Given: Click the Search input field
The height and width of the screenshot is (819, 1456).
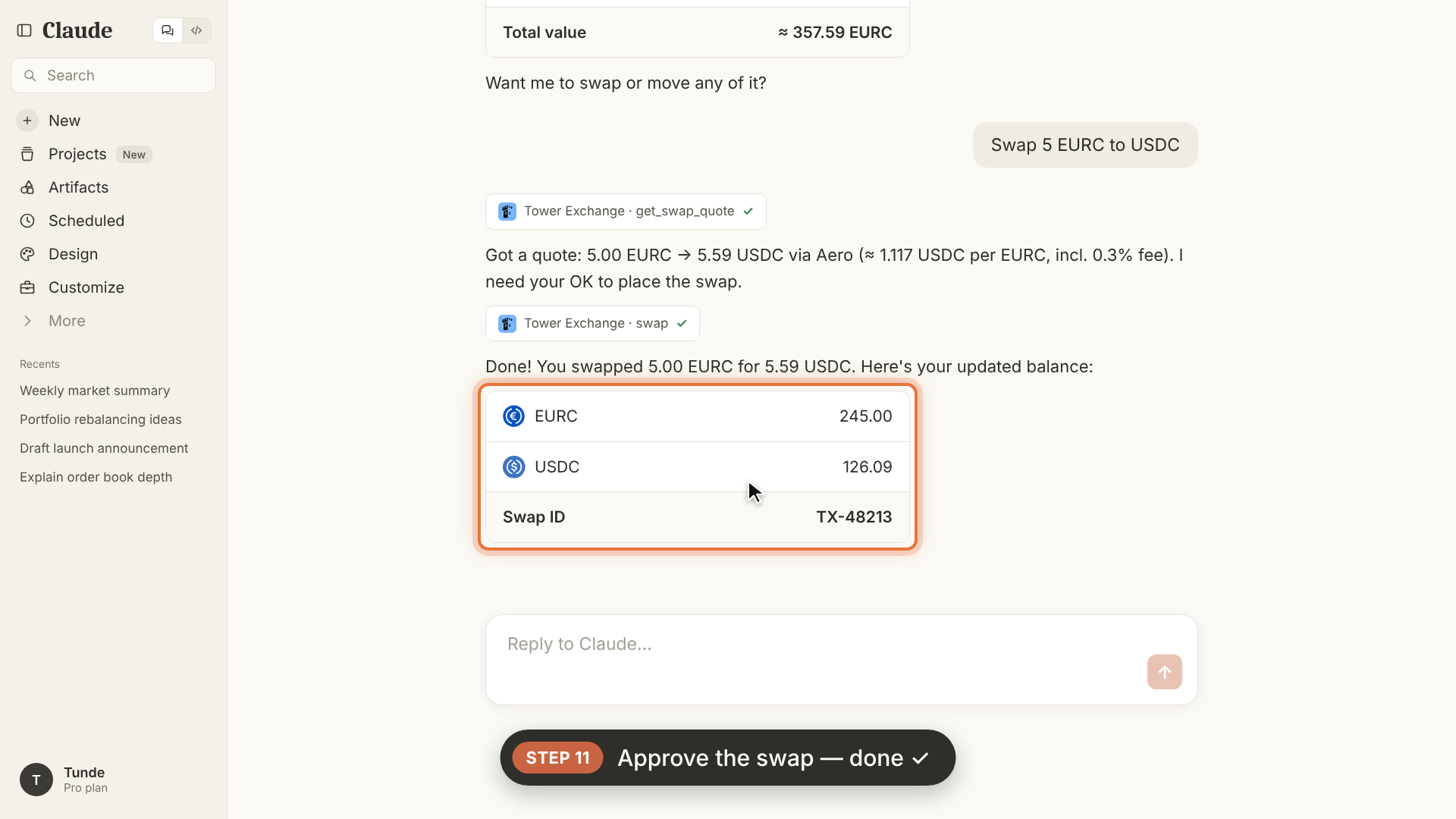Looking at the screenshot, I should point(114,75).
